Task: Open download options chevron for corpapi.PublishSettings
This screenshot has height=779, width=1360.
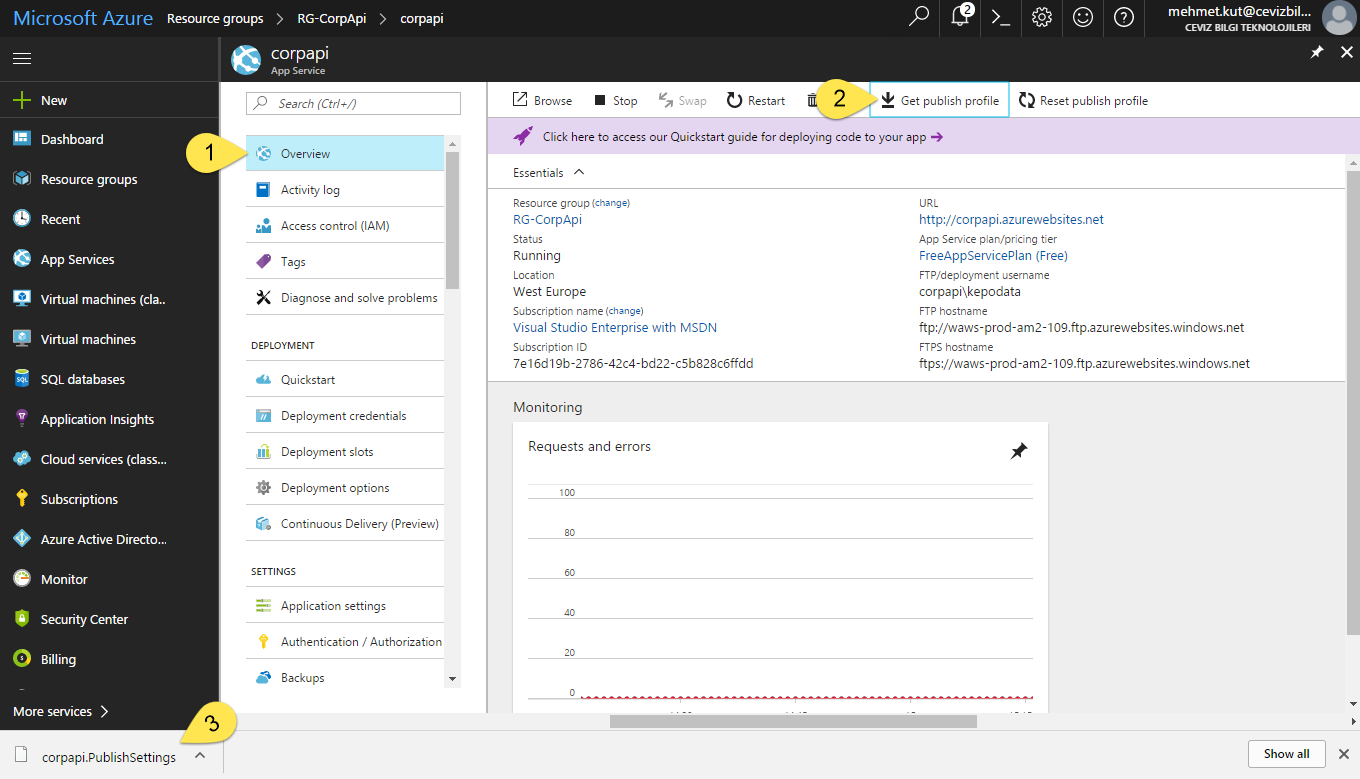Action: (x=200, y=755)
